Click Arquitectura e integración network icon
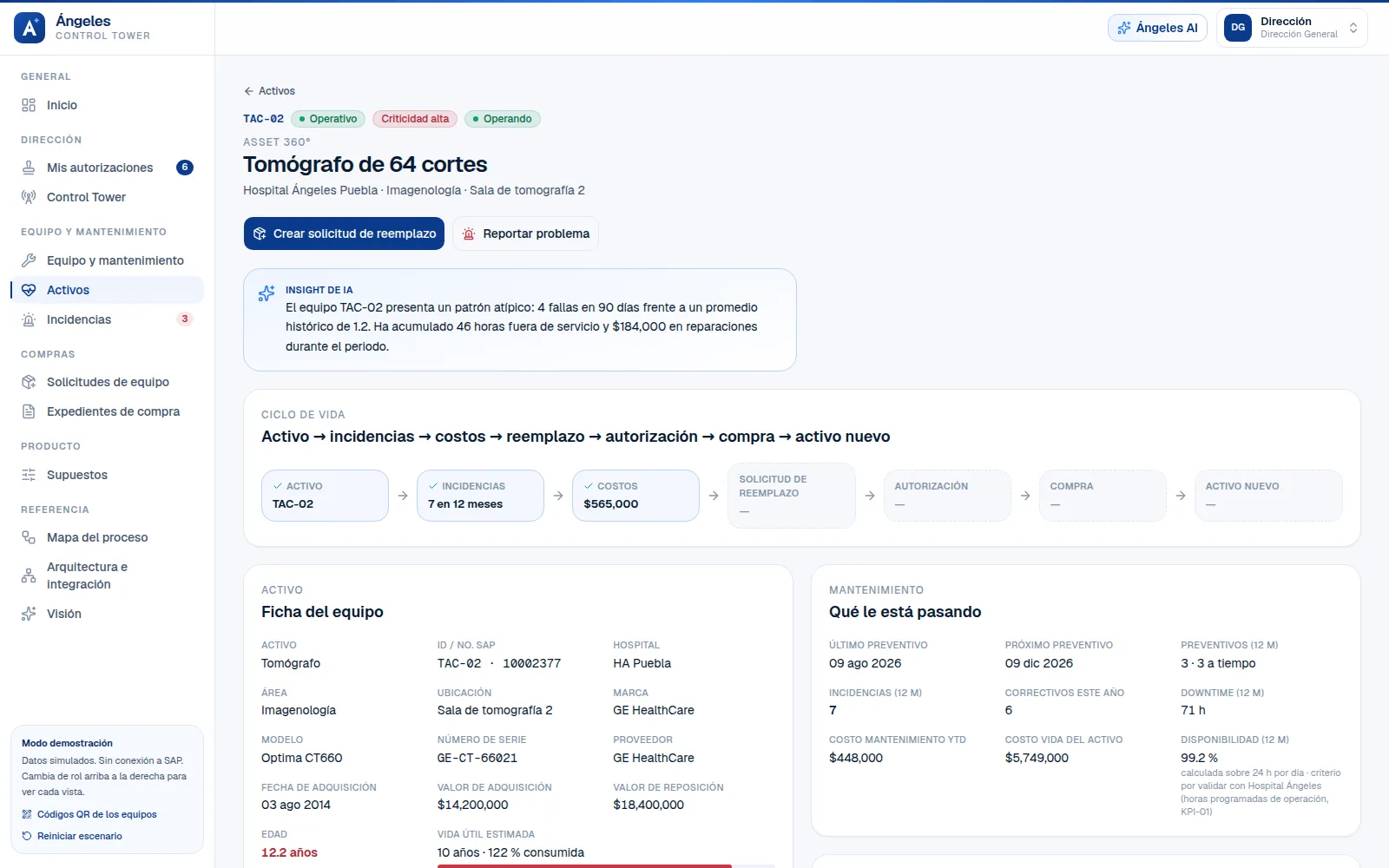The width and height of the screenshot is (1389, 868). point(29,575)
